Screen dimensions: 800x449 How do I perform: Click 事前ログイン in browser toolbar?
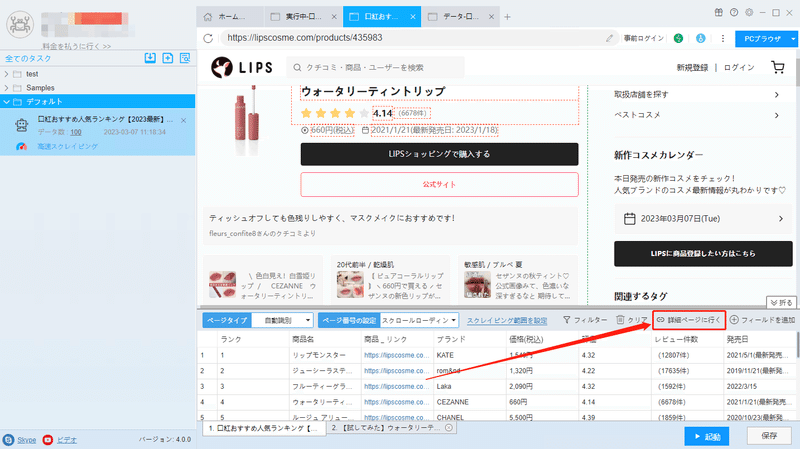pos(644,38)
